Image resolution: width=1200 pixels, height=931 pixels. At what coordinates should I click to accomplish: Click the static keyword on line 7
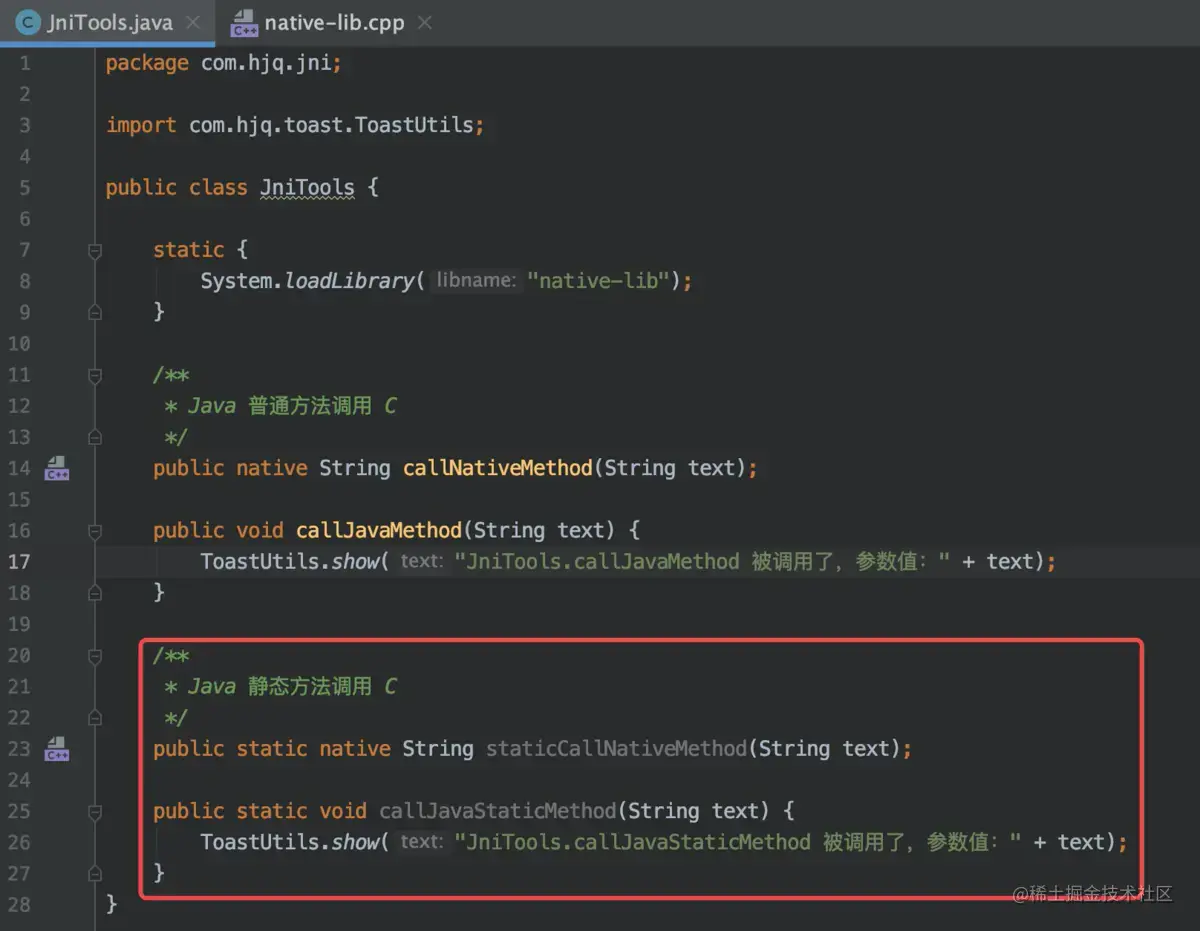[189, 250]
